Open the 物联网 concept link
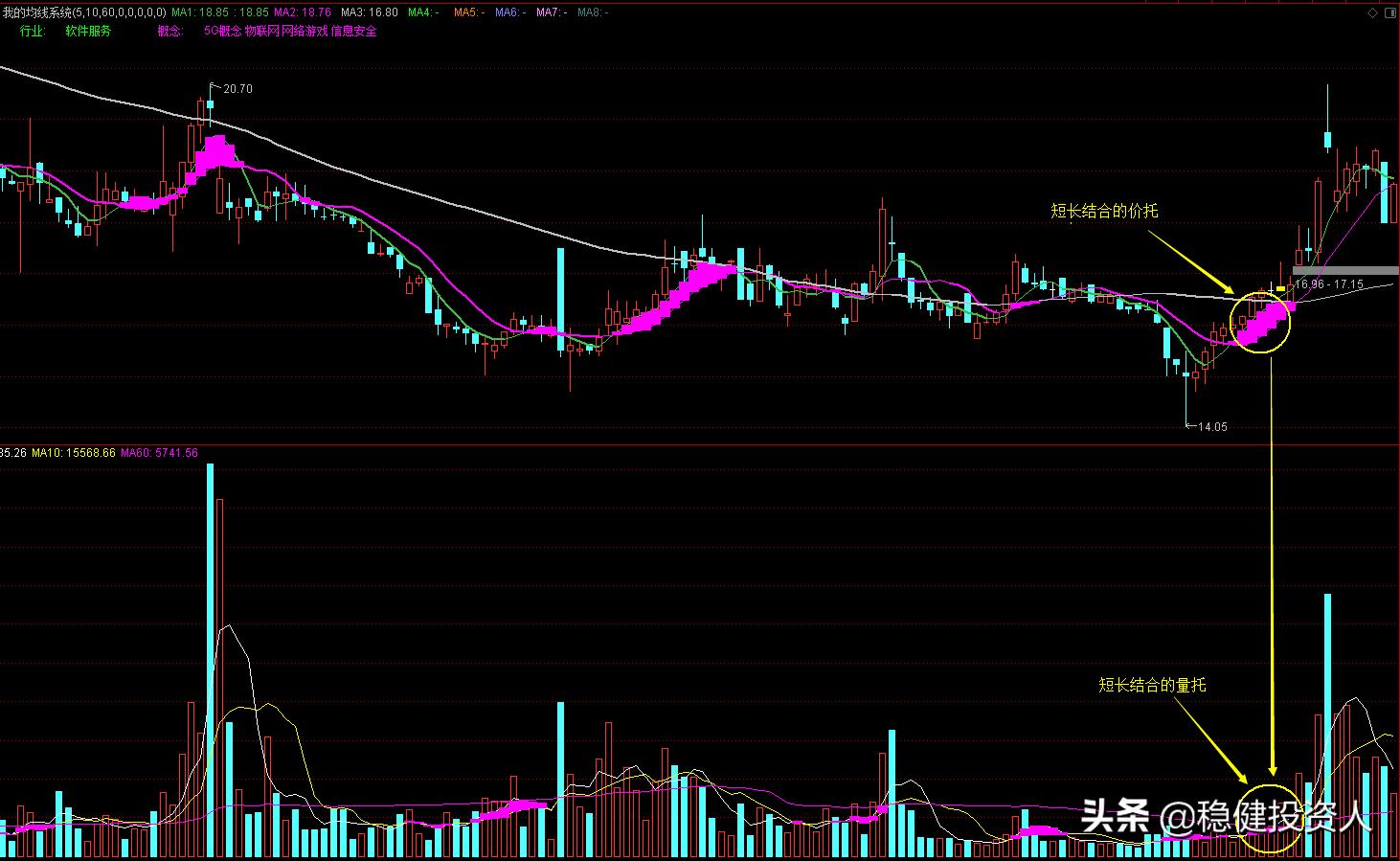Image resolution: width=1400 pixels, height=861 pixels. pyautogui.click(x=262, y=31)
